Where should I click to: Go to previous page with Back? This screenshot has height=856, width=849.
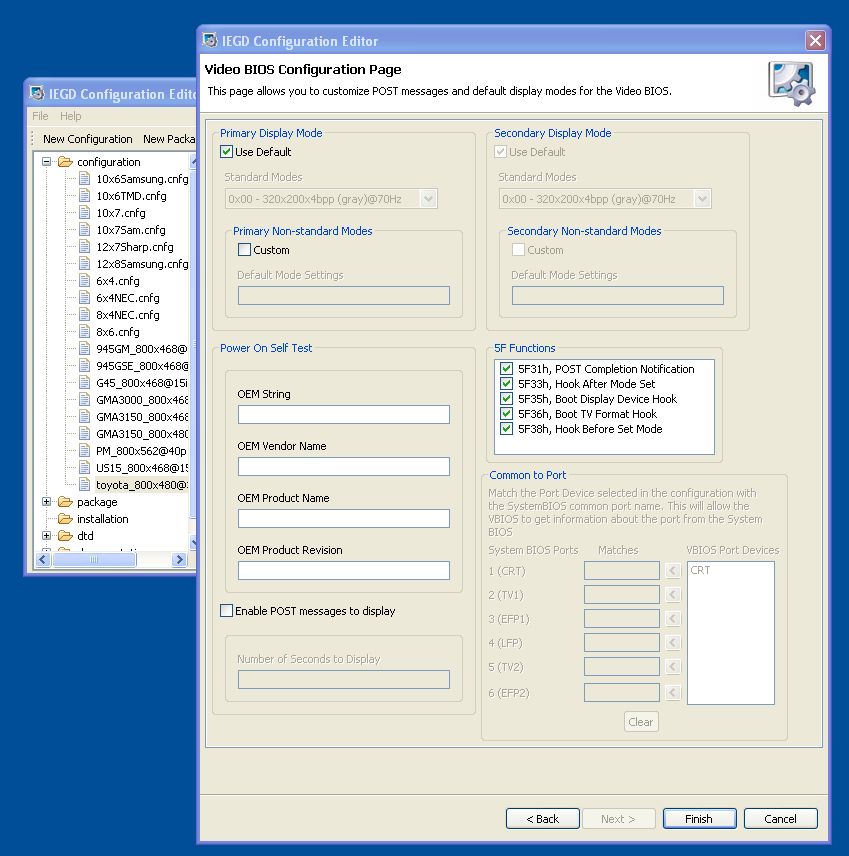[542, 819]
